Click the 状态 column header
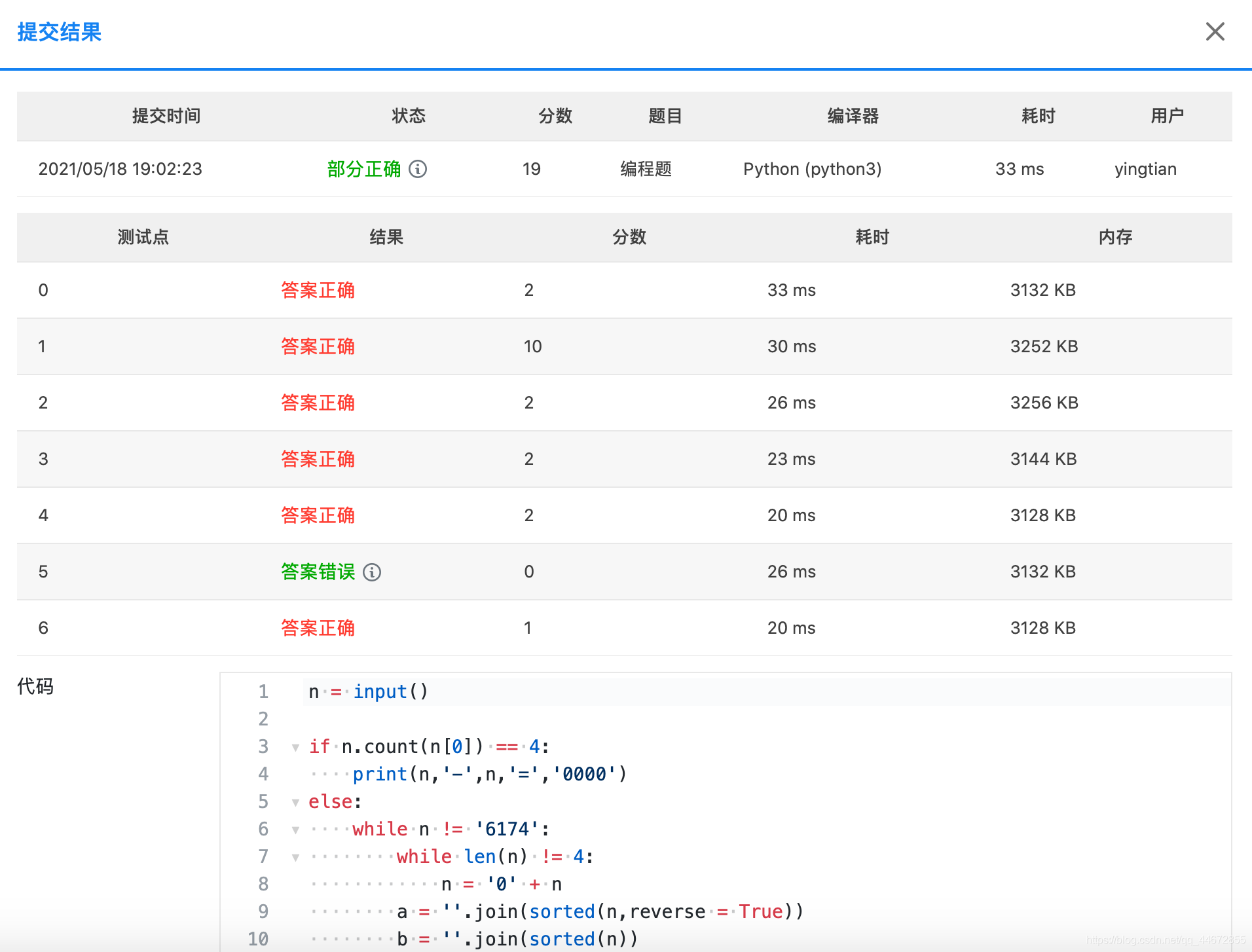Screen dimensions: 1252x952 point(409,116)
